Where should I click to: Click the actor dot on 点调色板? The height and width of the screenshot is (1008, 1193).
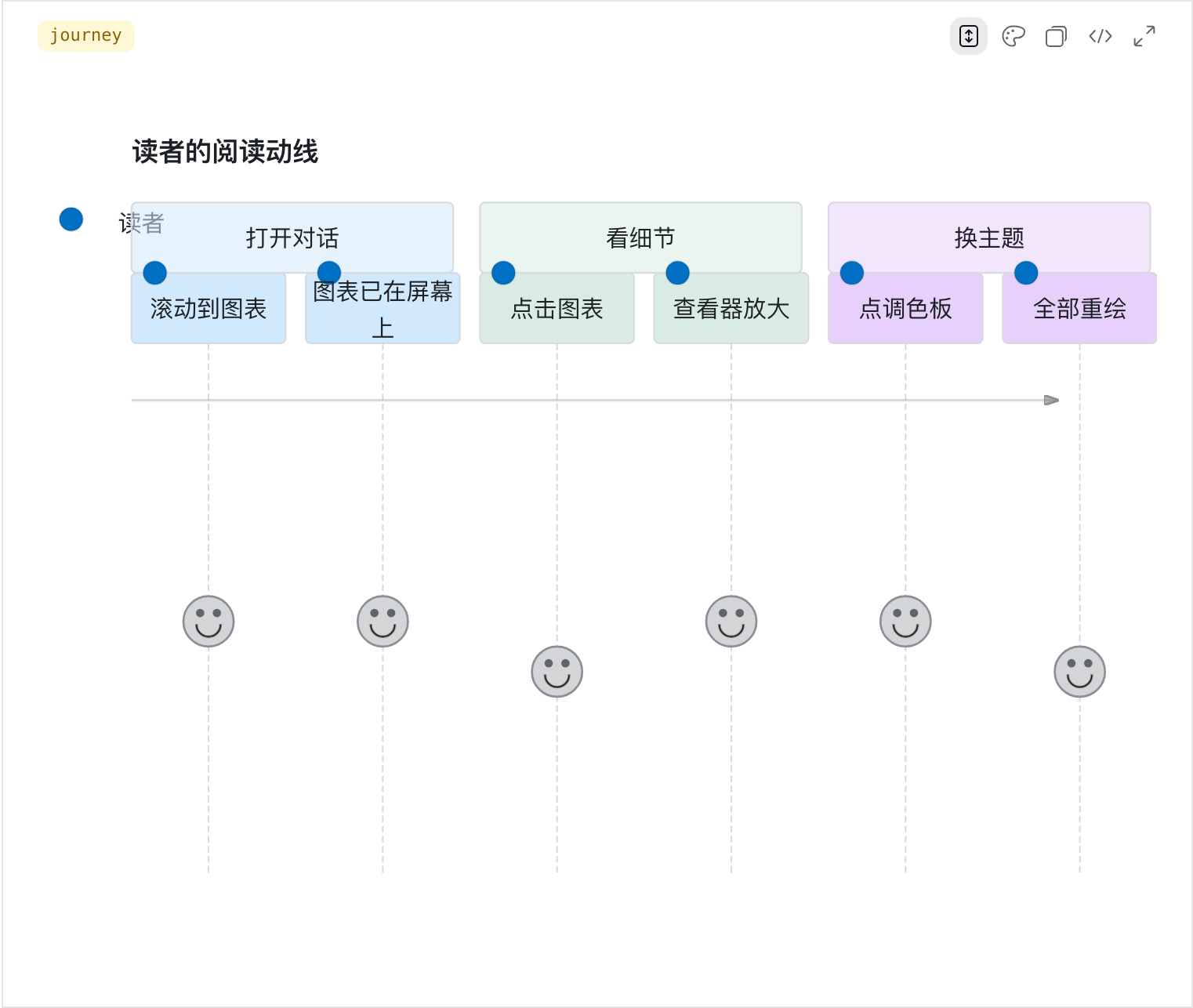(852, 273)
